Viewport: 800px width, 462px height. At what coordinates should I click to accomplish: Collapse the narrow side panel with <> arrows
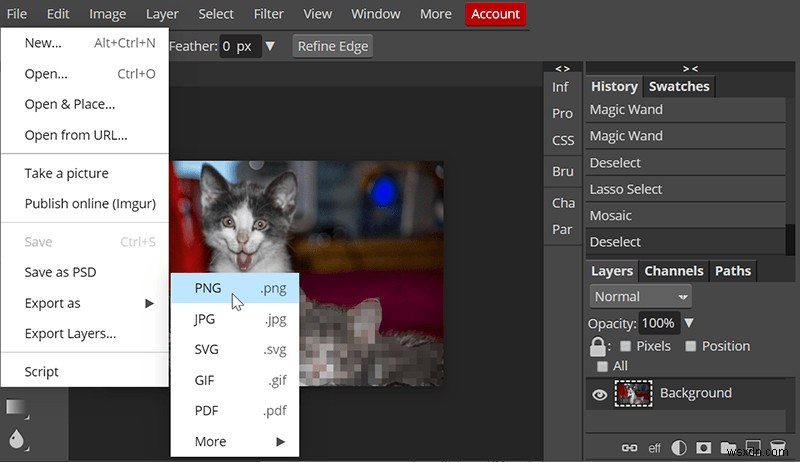562,68
